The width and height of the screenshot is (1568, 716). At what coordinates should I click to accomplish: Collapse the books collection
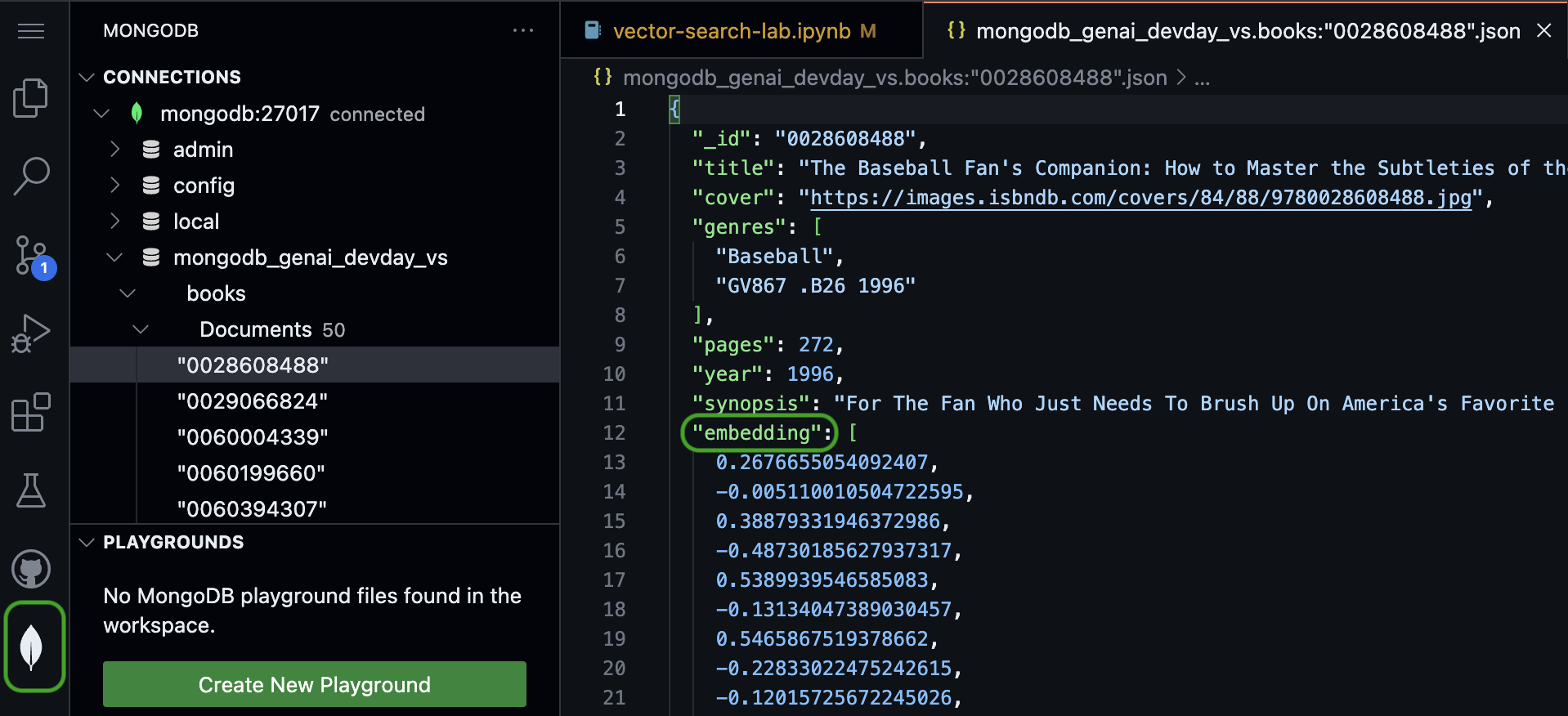pos(128,293)
